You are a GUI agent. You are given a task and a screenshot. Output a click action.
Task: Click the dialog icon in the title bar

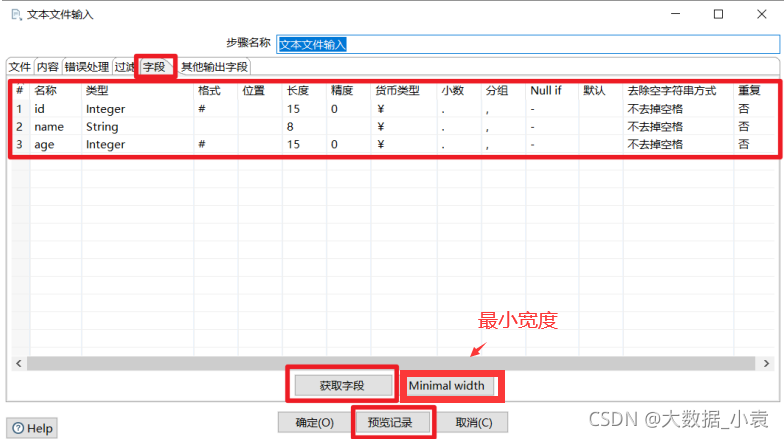pos(16,14)
